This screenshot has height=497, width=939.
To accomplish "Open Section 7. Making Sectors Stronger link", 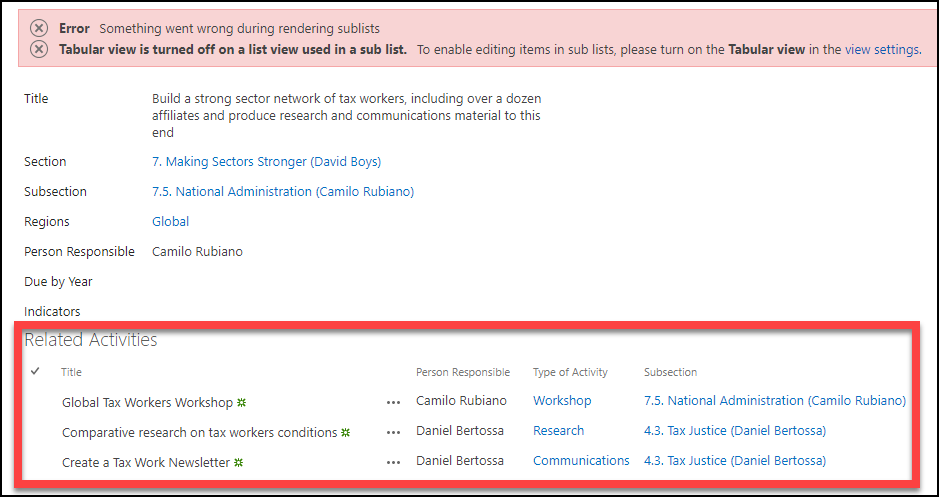I will pos(266,161).
